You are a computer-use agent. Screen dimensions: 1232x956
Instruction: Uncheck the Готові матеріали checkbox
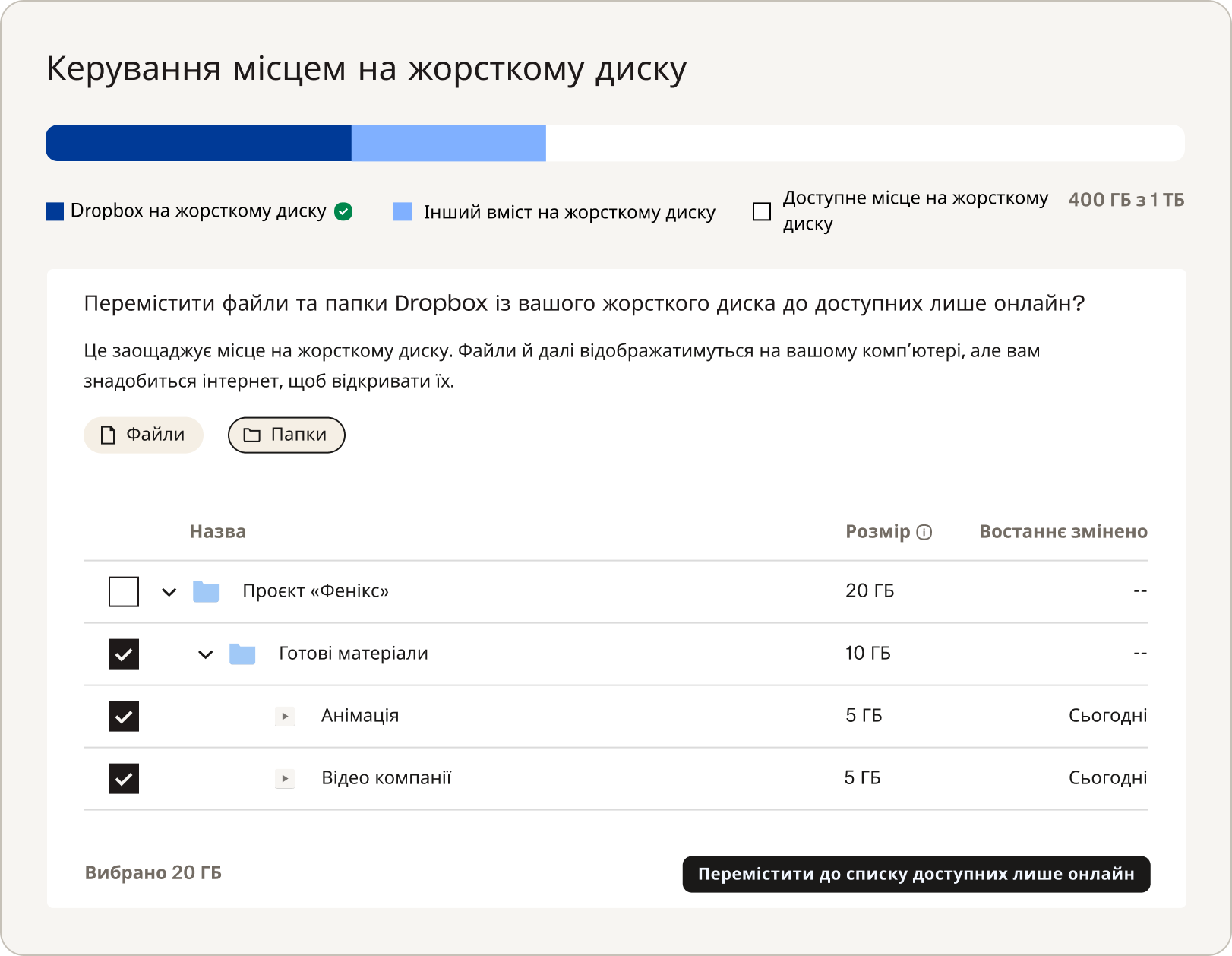coord(124,654)
